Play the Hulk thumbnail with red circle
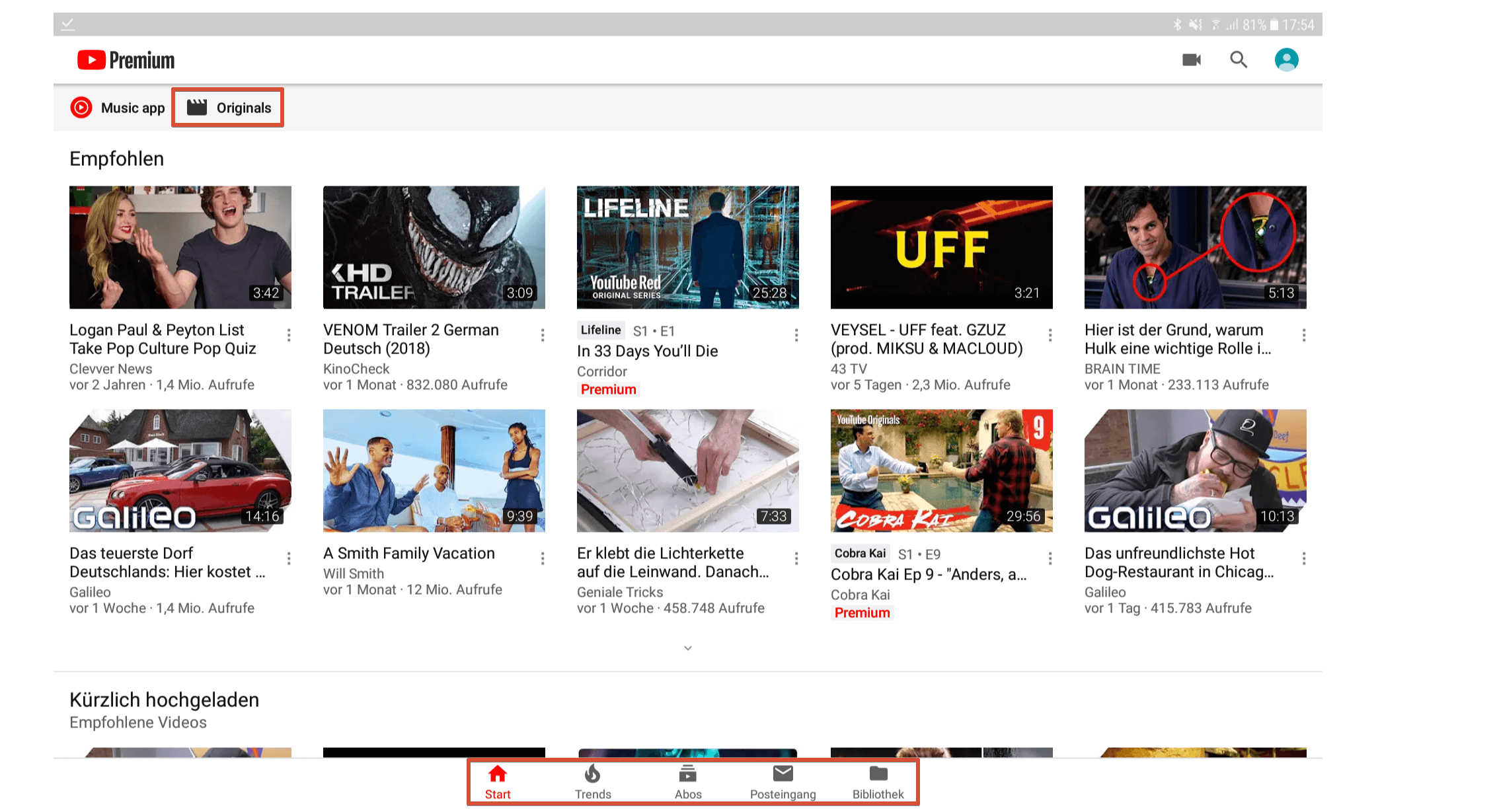1495x812 pixels. point(1196,247)
